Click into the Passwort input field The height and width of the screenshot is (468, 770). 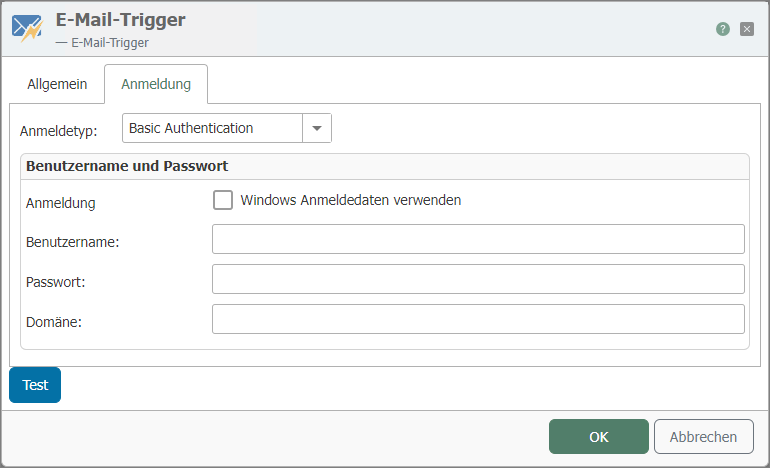[478, 279]
